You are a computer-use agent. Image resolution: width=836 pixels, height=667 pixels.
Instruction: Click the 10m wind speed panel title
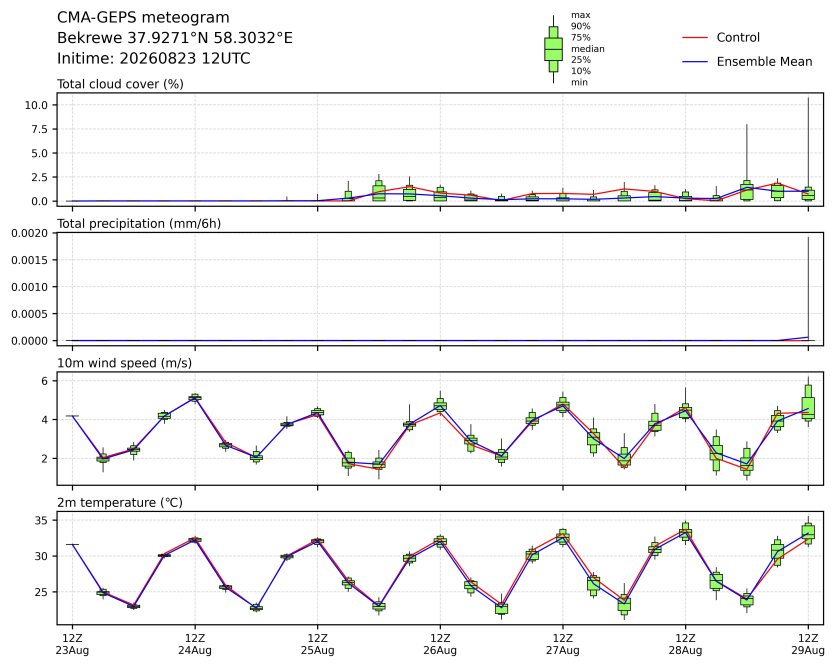click(x=124, y=363)
